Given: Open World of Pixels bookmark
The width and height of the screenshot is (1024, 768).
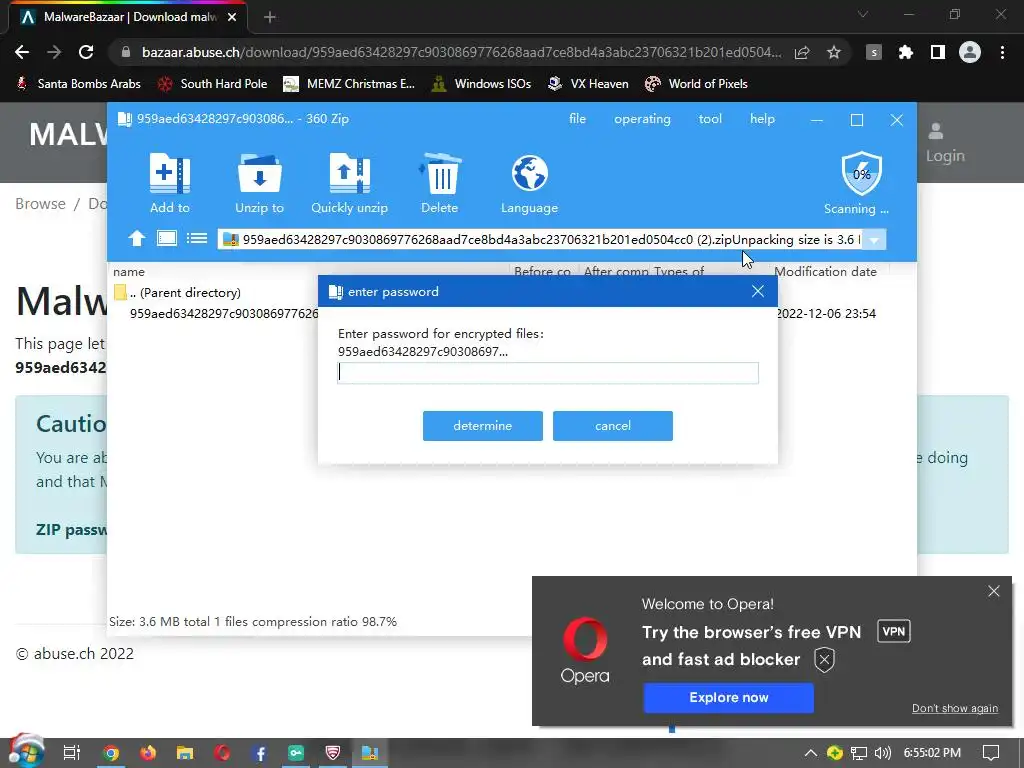Looking at the screenshot, I should pyautogui.click(x=696, y=84).
